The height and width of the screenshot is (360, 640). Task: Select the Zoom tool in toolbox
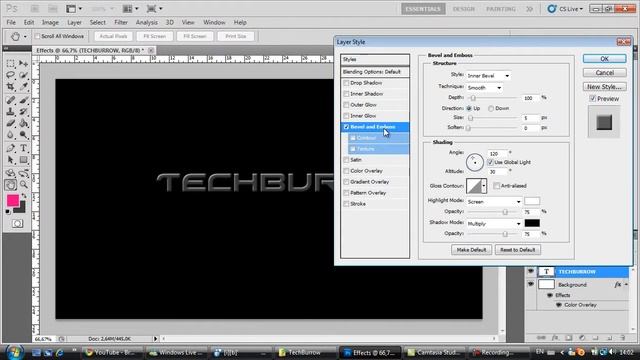(24, 185)
